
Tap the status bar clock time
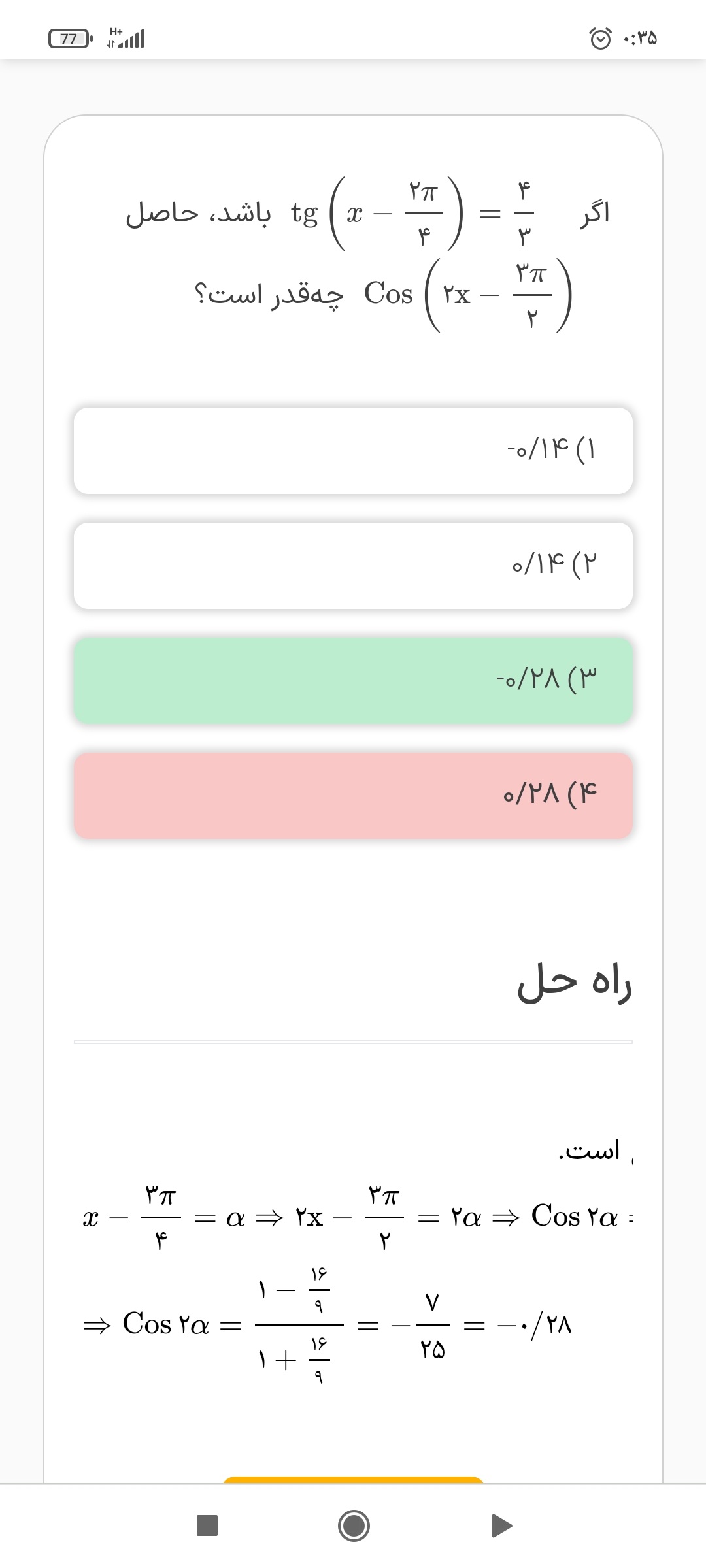(x=641, y=39)
